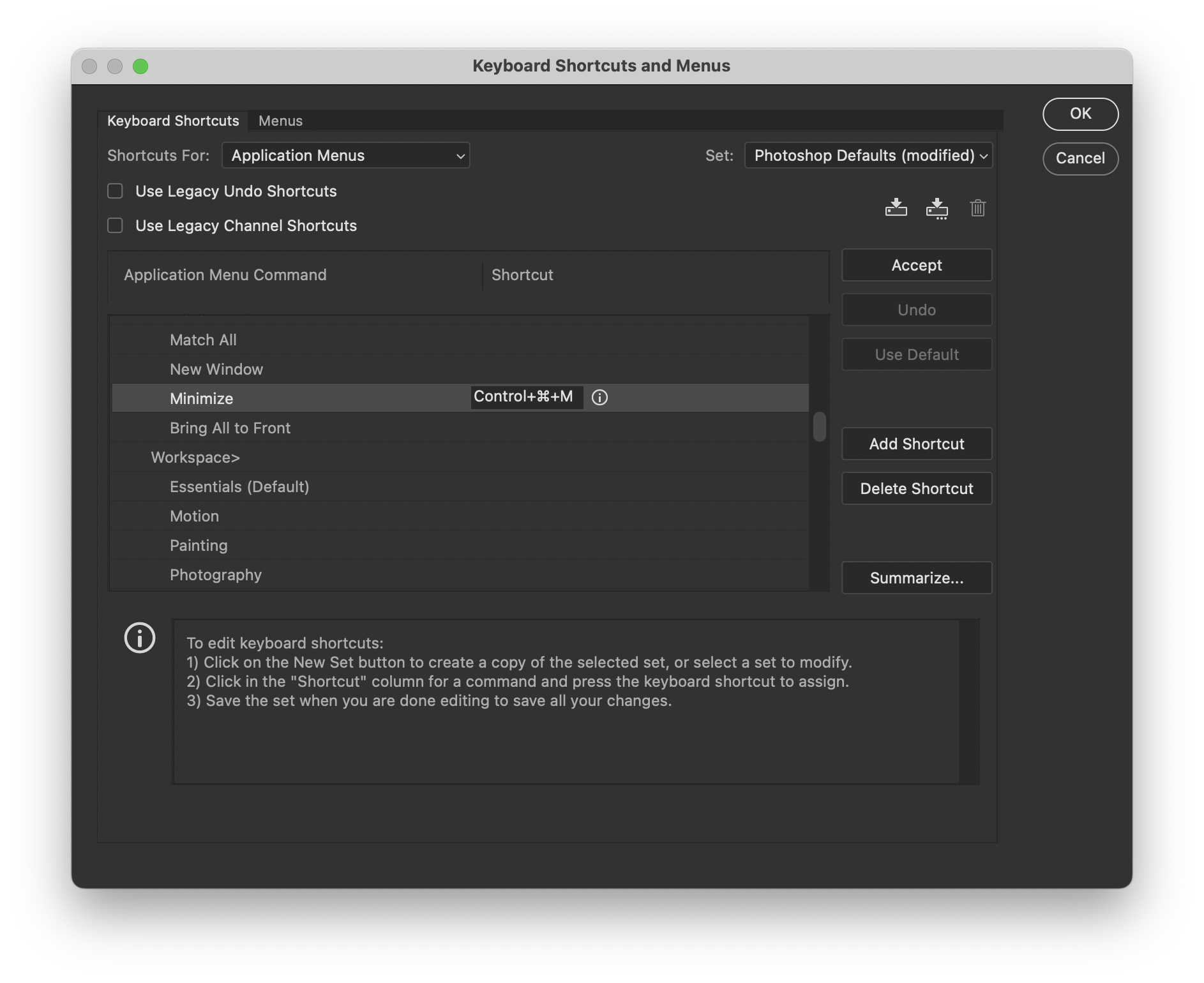Screen dimensions: 1204x983
Task: Select the Match All command row
Action: (459, 340)
